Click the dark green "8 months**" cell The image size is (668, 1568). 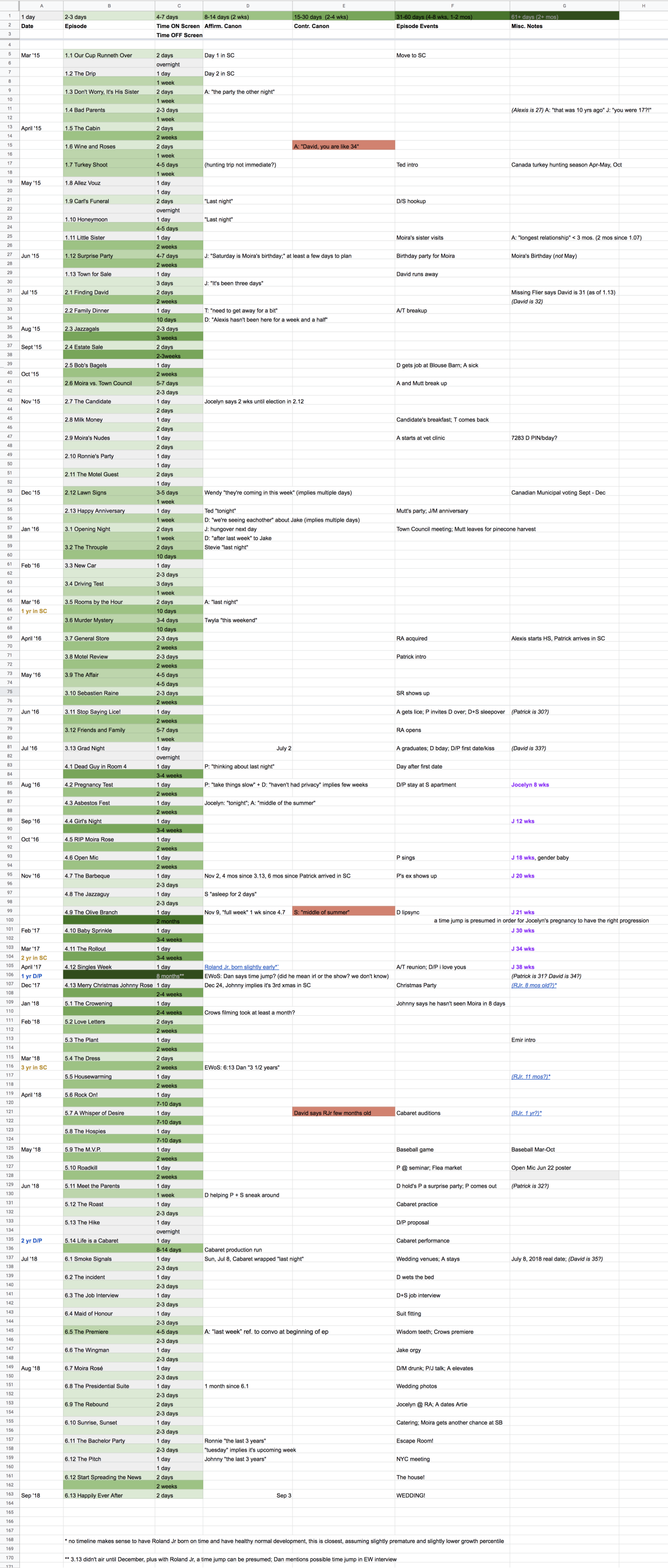[178, 976]
